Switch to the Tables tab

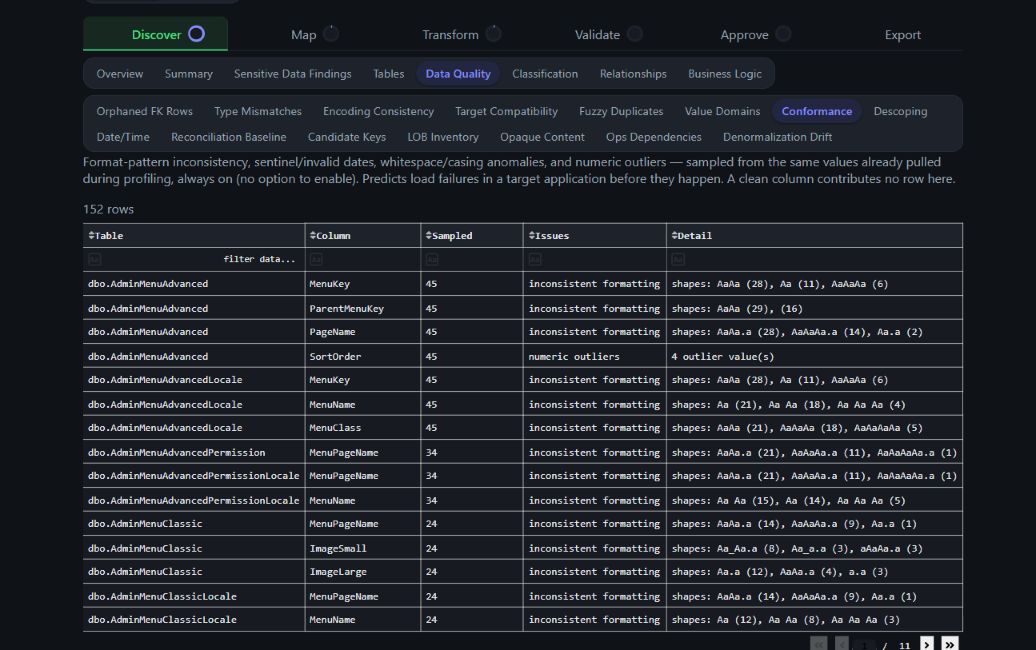[x=388, y=74]
